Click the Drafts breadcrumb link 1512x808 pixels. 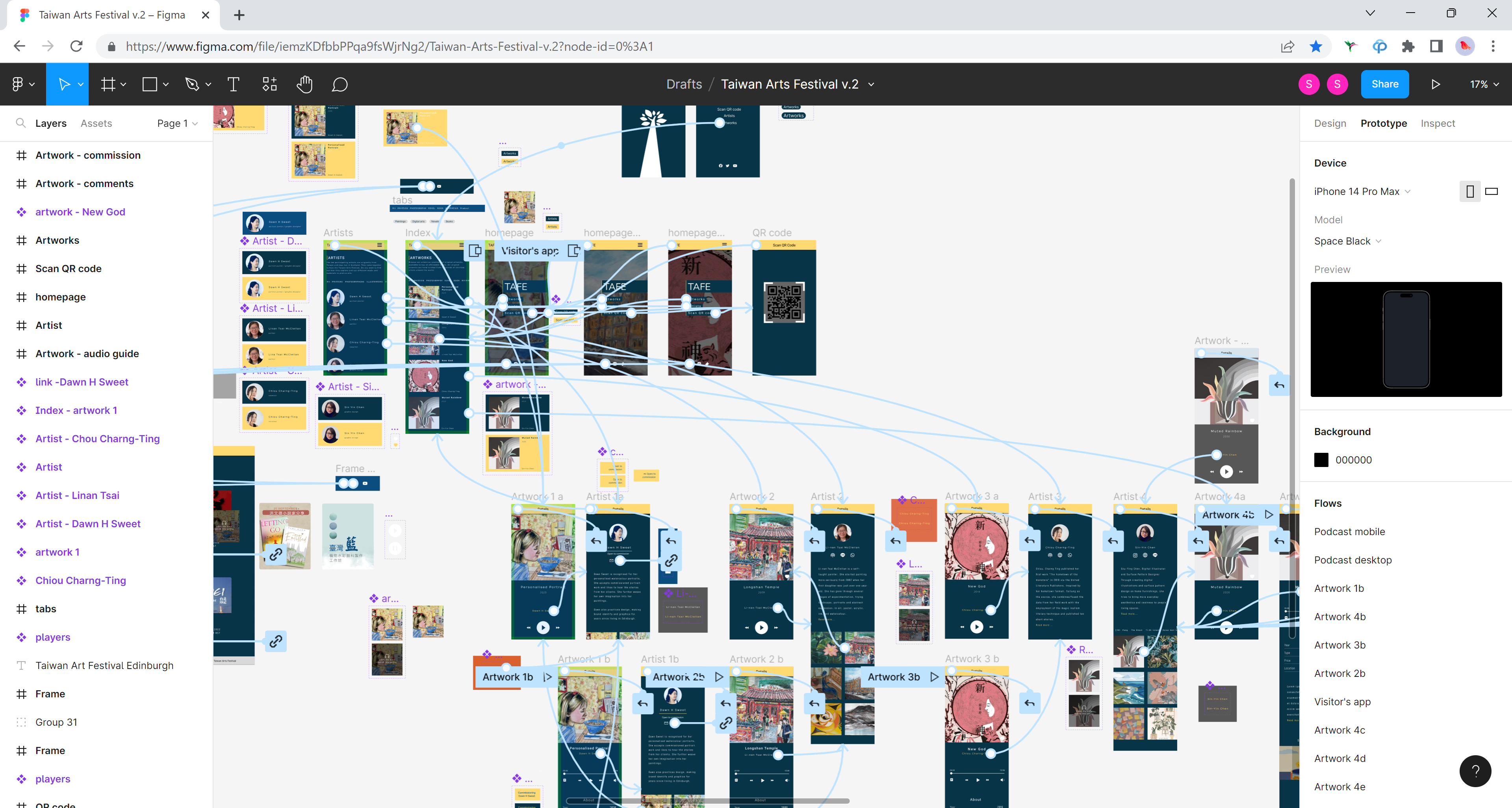(x=684, y=85)
